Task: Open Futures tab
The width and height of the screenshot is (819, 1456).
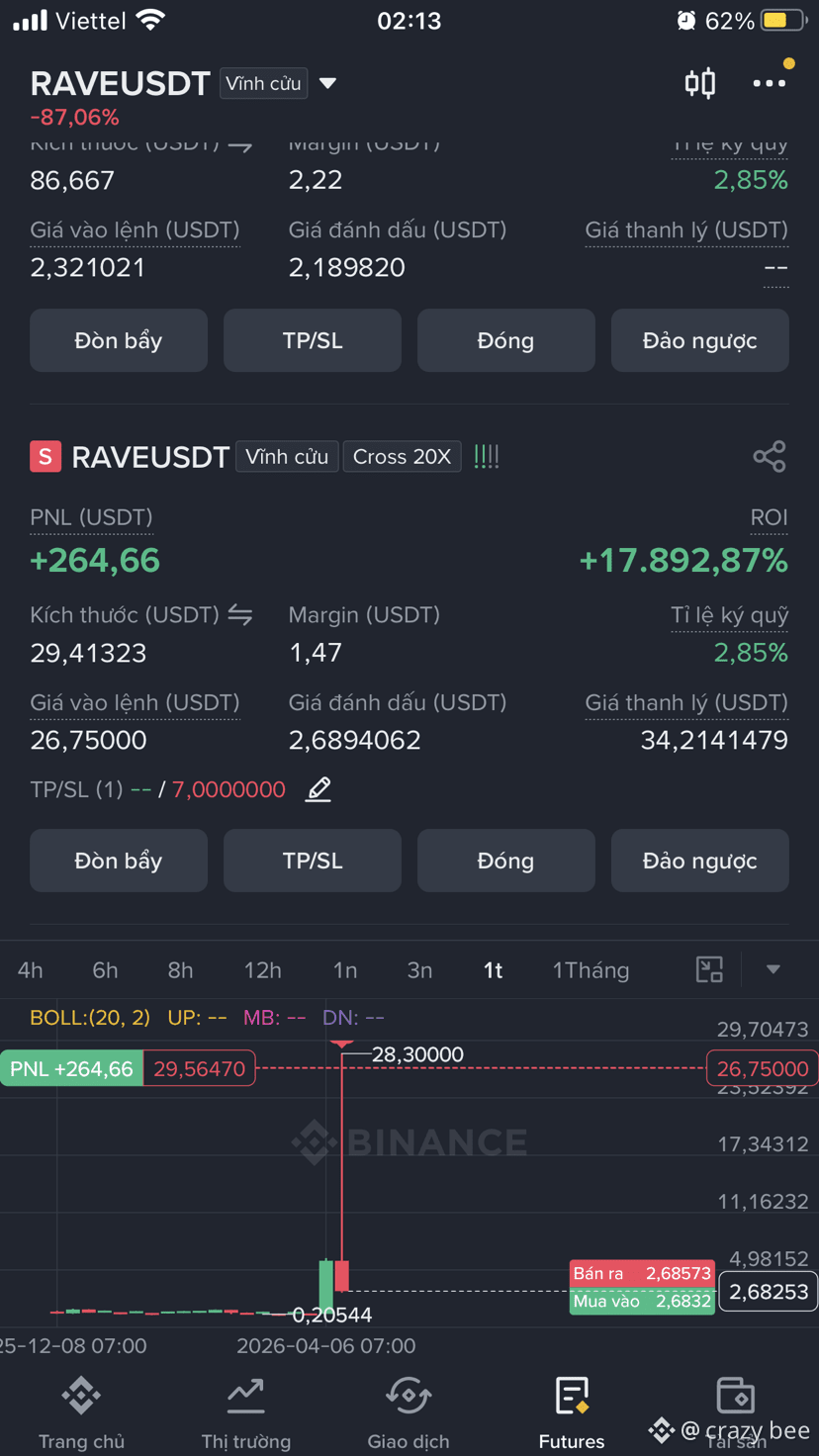Action: click(572, 1413)
